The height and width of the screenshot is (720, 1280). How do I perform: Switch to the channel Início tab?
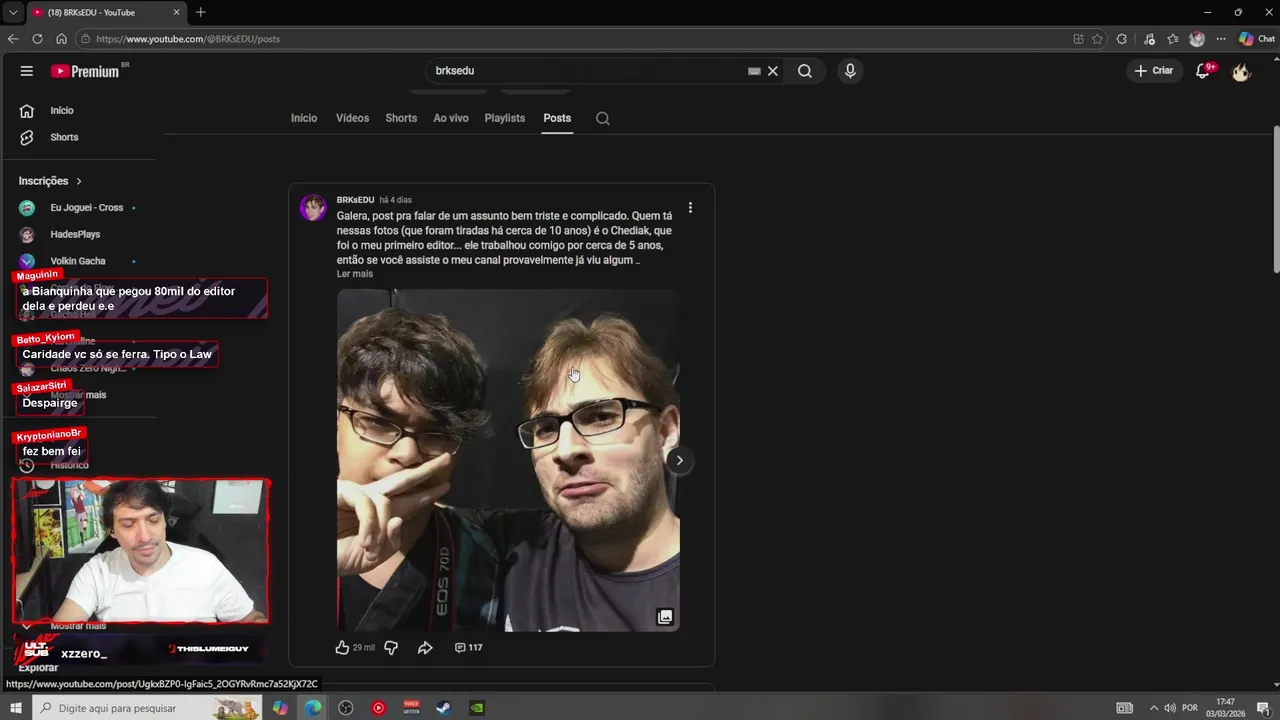click(304, 118)
